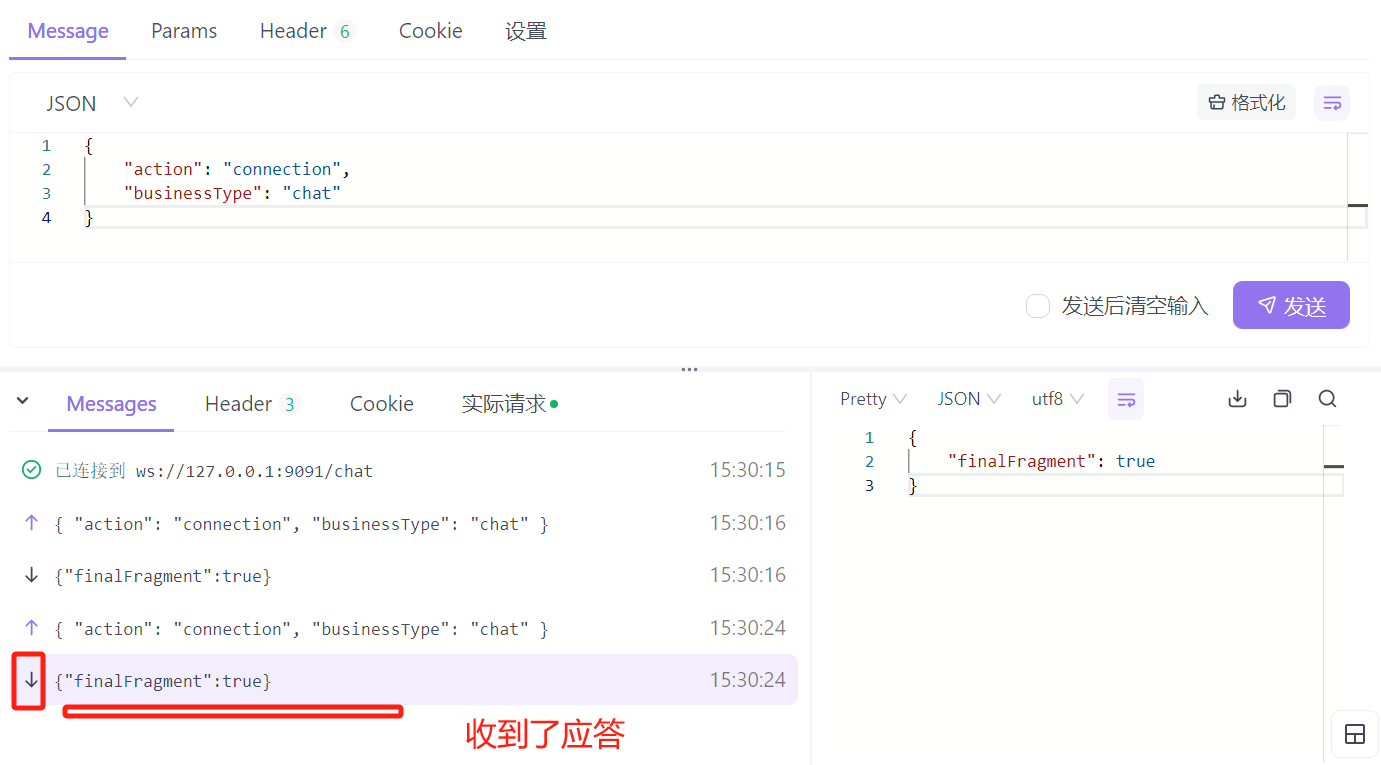Click line number 1 in response viewer
The image size is (1381, 765).
click(x=869, y=437)
